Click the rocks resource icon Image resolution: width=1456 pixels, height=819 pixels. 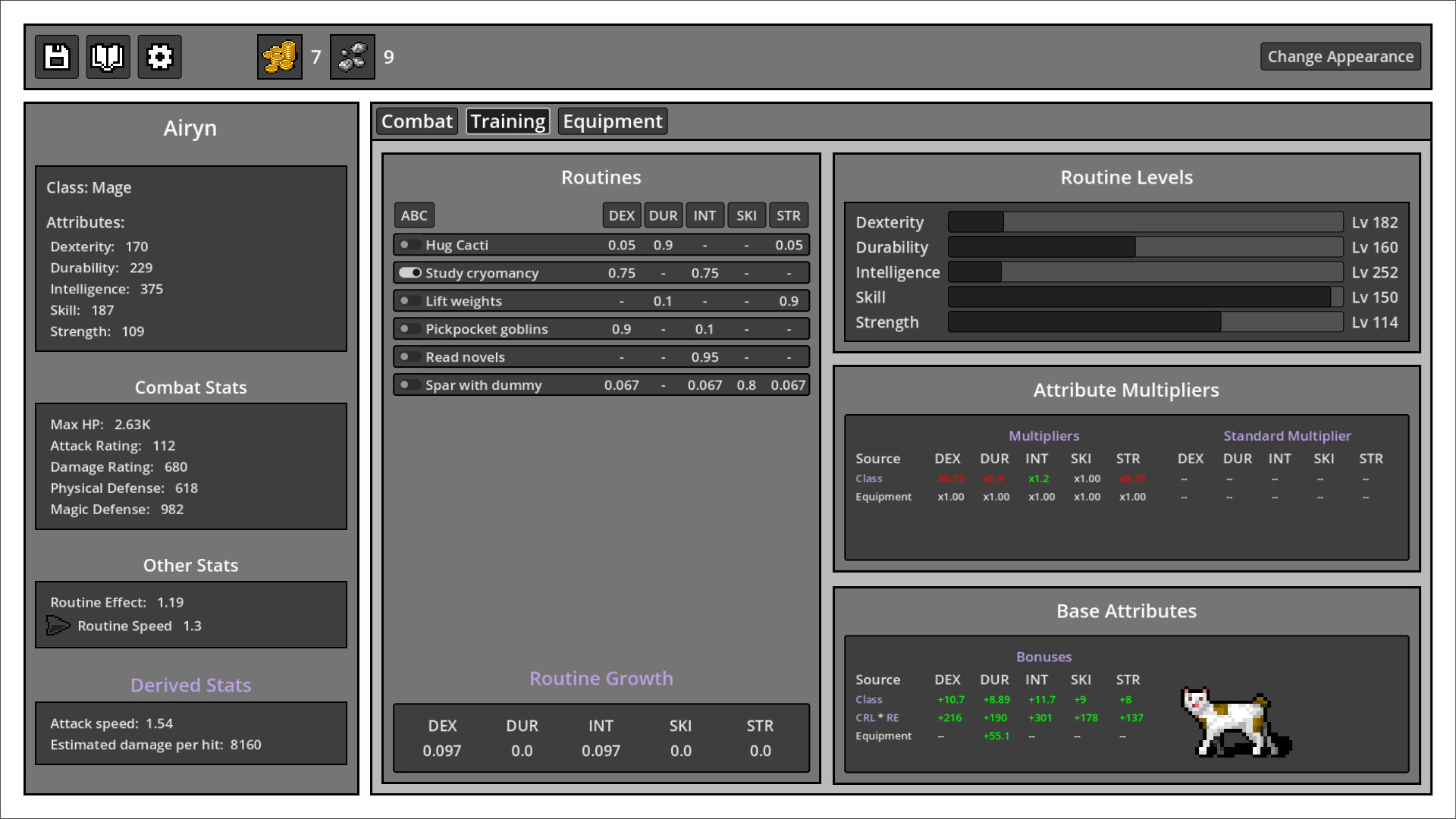point(352,56)
